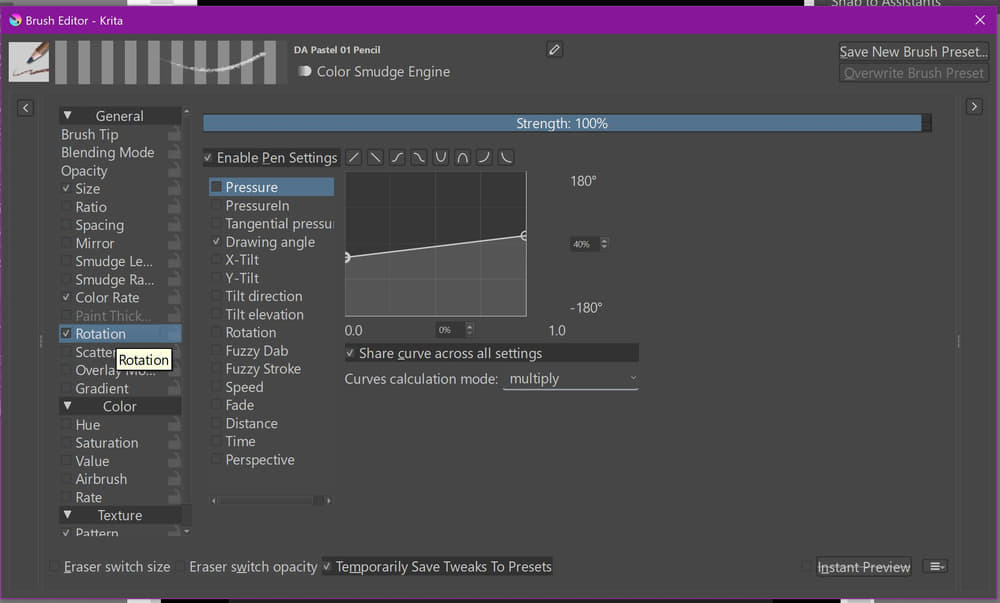
Task: Toggle Temporarily Save Tweaks To Presets
Action: tap(327, 567)
